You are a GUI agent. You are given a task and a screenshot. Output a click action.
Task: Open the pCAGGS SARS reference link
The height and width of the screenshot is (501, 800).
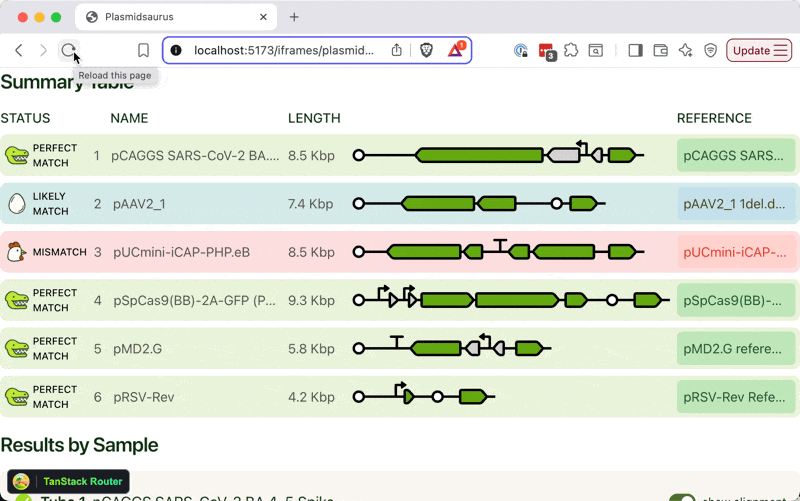[735, 156]
